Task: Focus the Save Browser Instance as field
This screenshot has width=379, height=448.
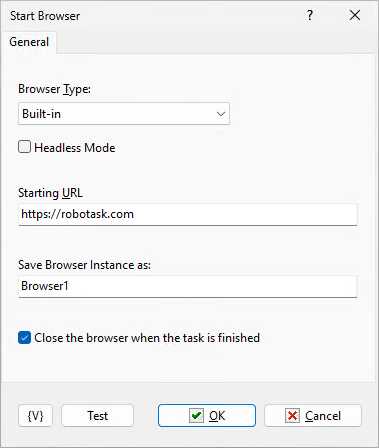Action: click(188, 286)
